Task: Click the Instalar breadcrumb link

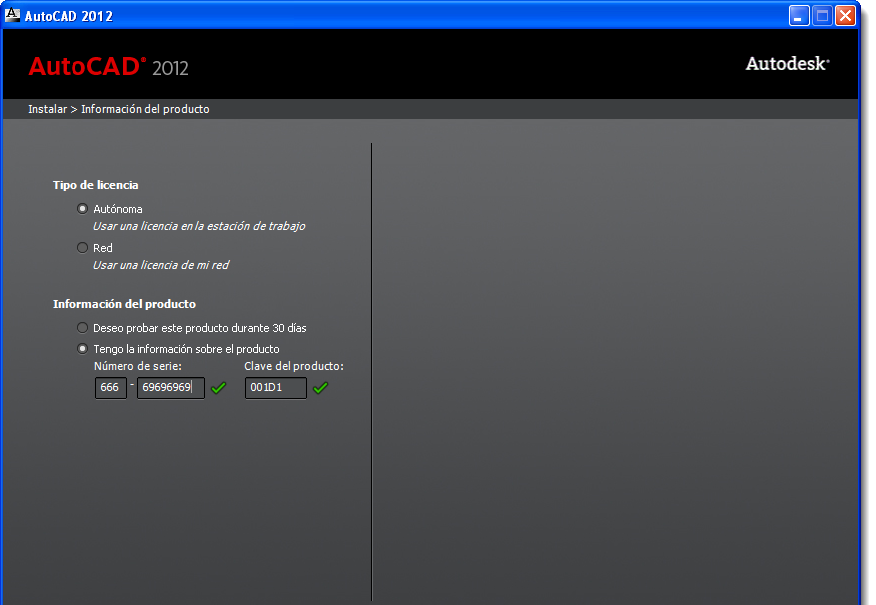Action: click(46, 109)
